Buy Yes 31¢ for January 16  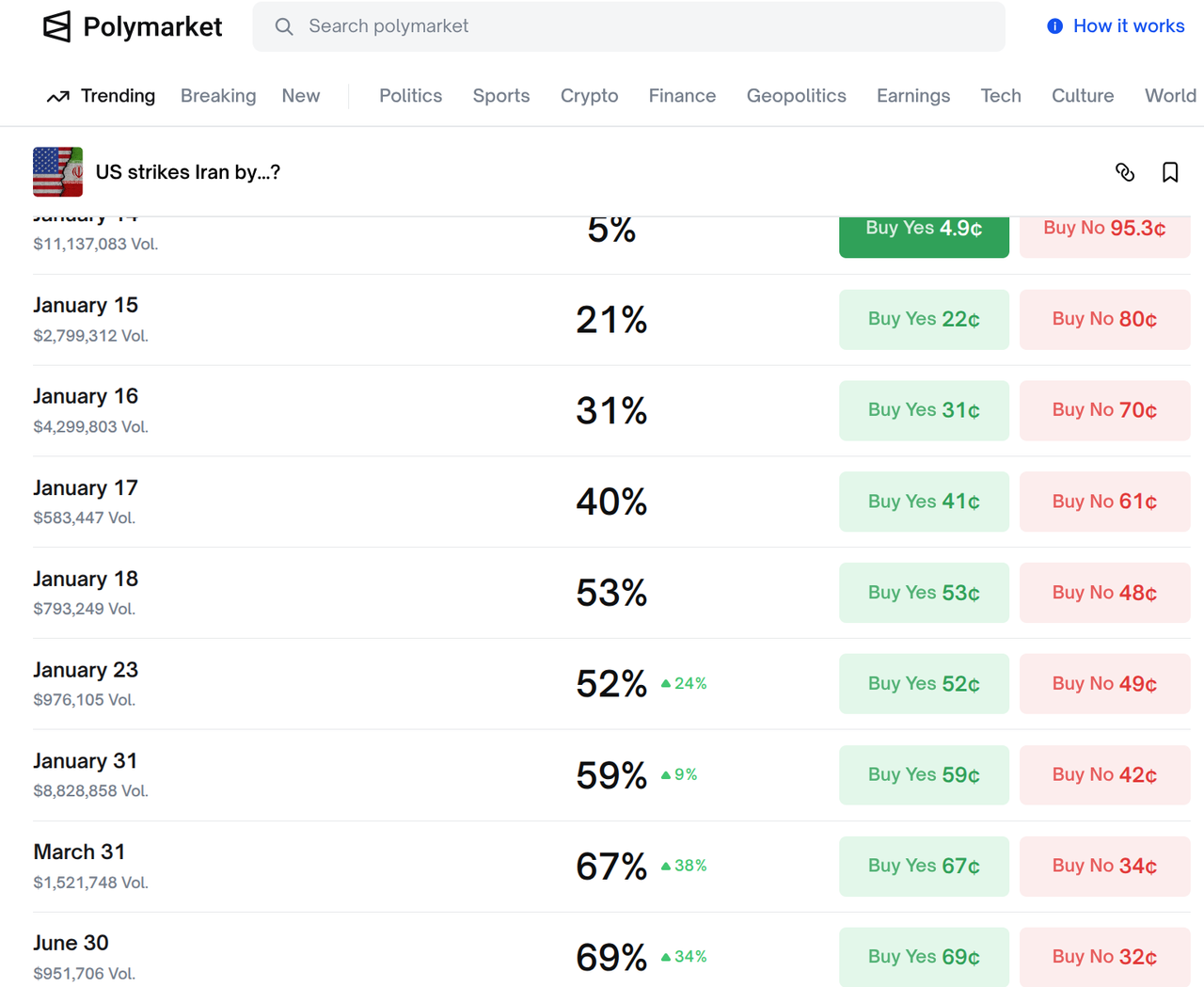[924, 410]
